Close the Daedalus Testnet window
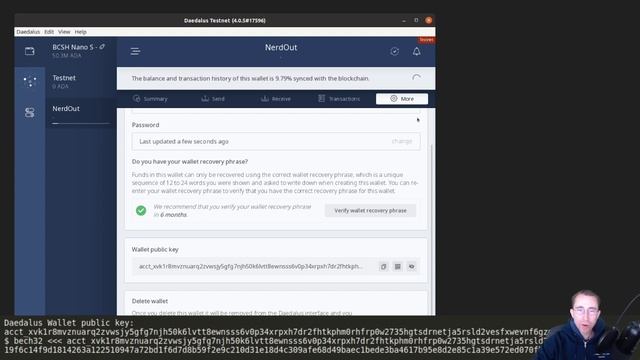This screenshot has width=640, height=360. coord(429,20)
